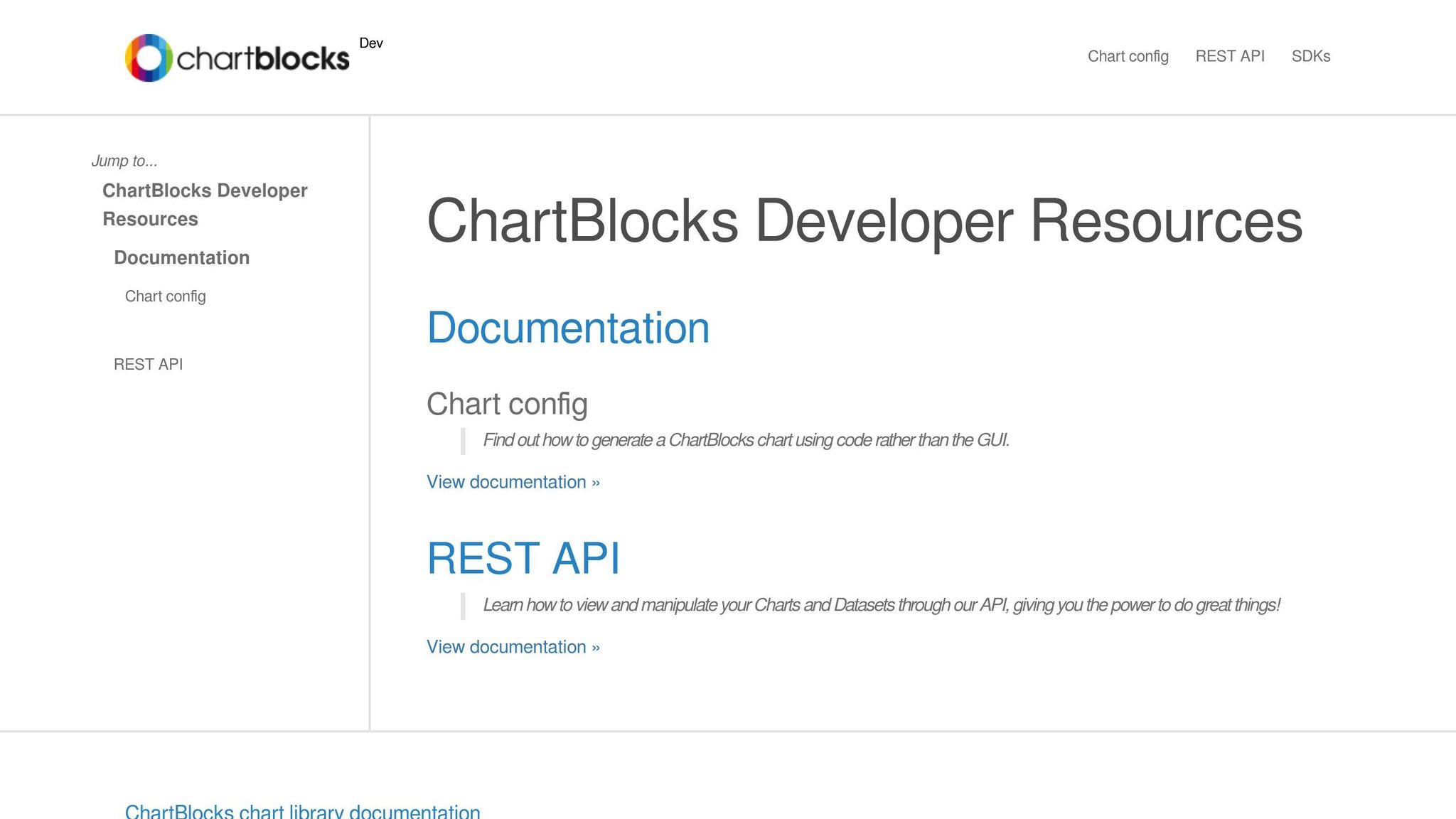Click the Chart config subheading in content
The height and width of the screenshot is (819, 1456).
point(507,404)
